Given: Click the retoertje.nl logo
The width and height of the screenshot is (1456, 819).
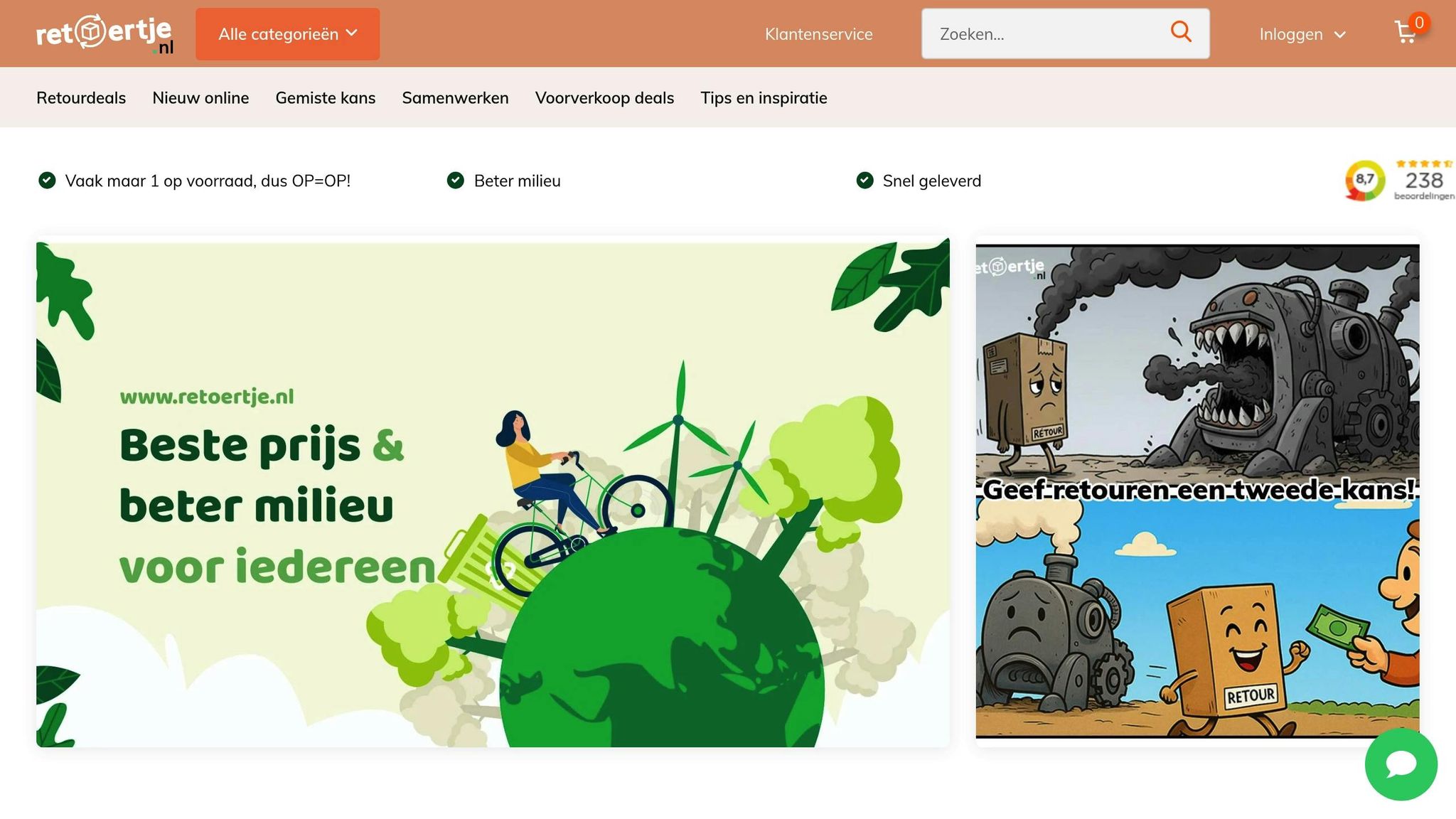Looking at the screenshot, I should click(x=105, y=33).
